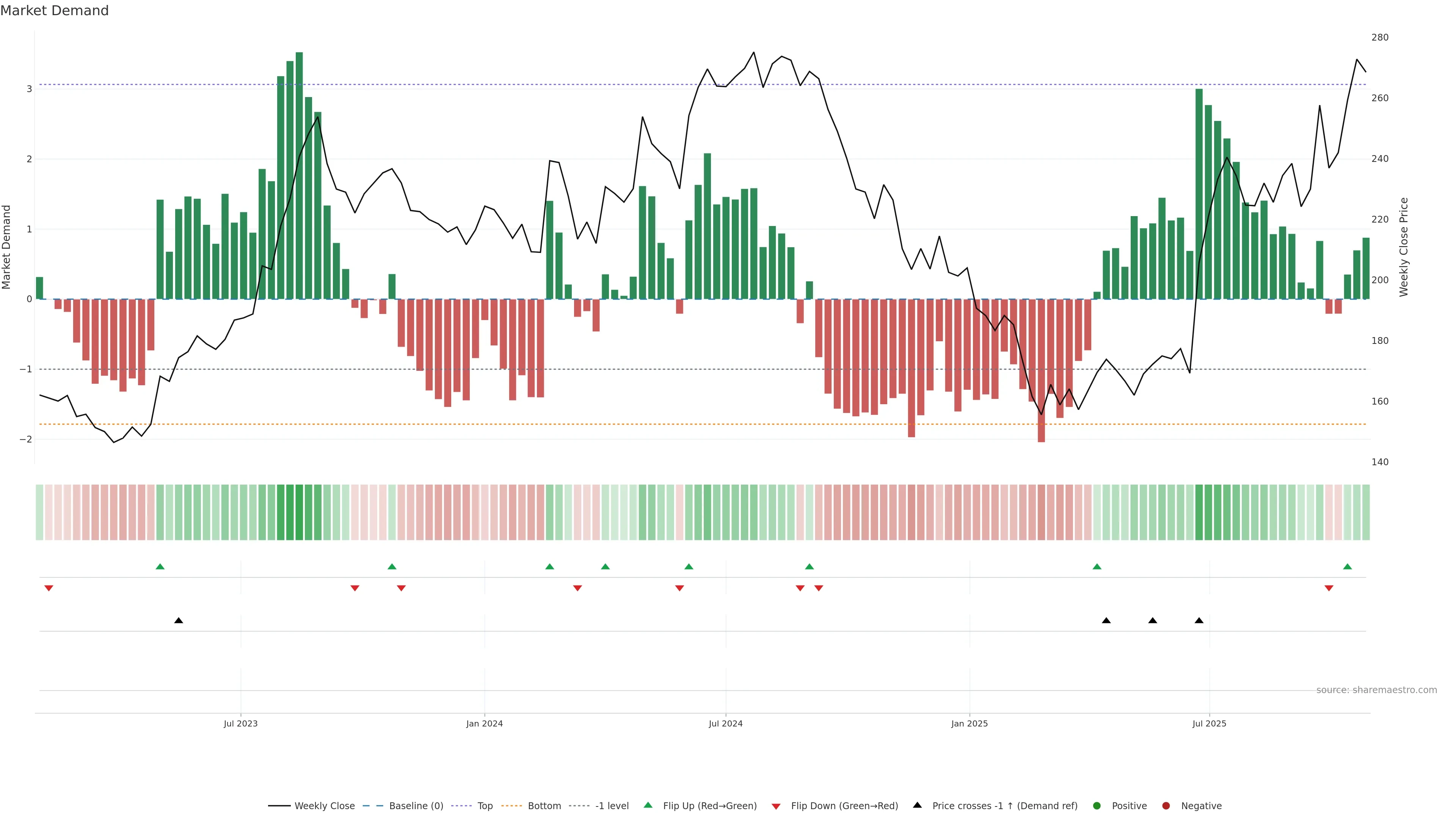Click the first black price-cross marker before Jul 2023
Screen dimensions: 1456x819
point(179,621)
